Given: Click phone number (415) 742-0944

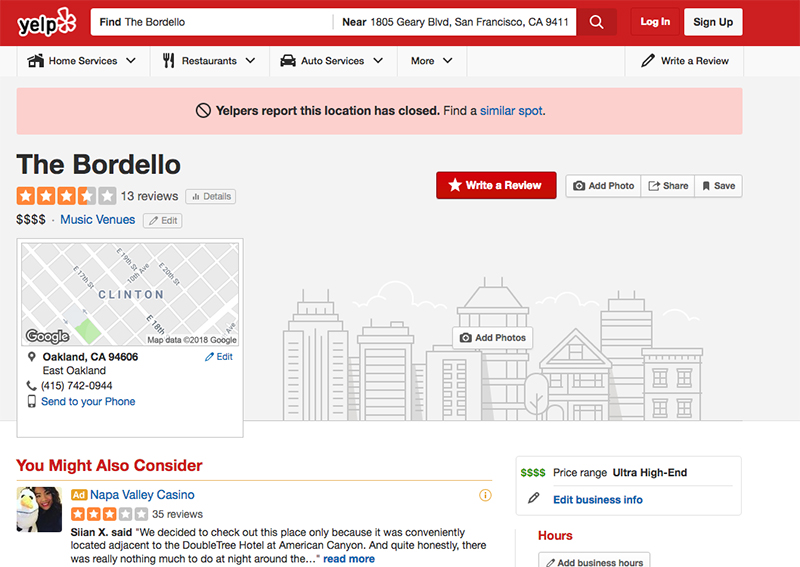Looking at the screenshot, I should [77, 386].
